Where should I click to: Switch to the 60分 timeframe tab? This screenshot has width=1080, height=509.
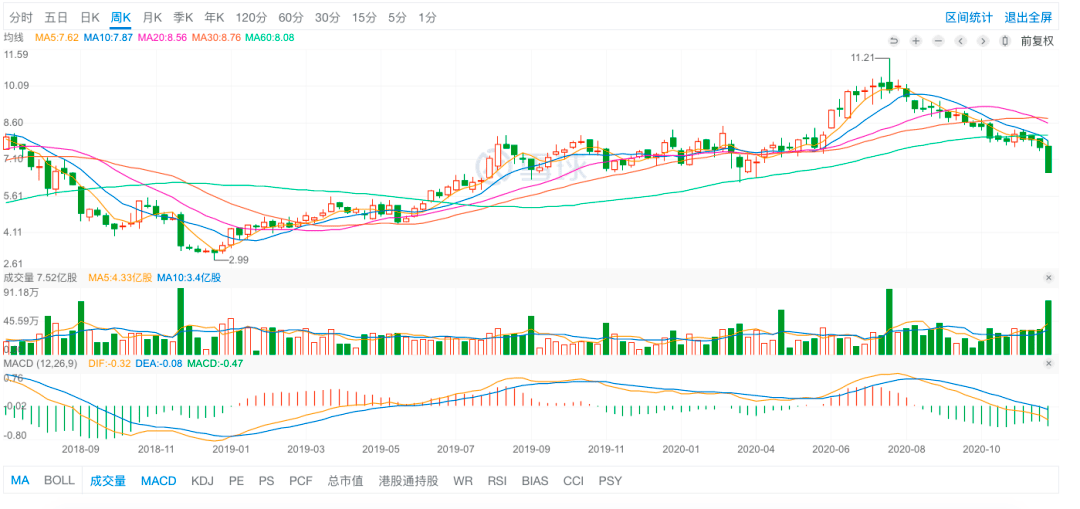pos(290,17)
